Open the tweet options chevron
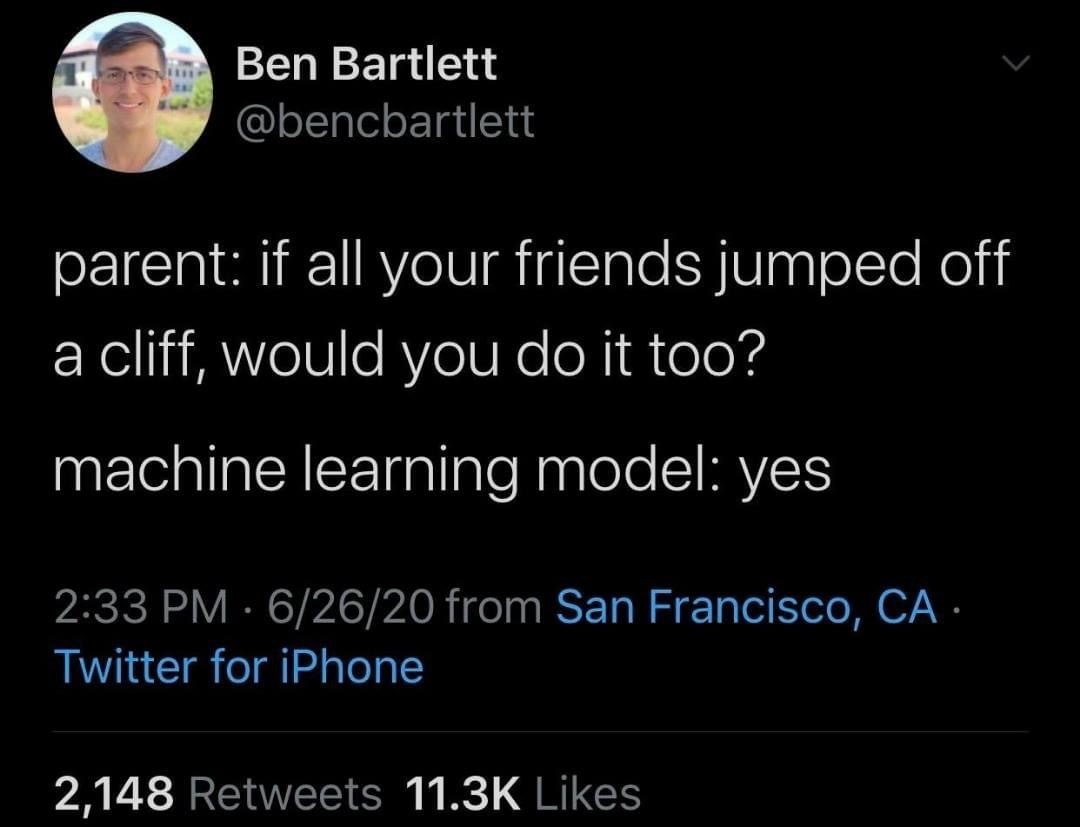Screen dimensions: 1080x827 coord(1015,63)
